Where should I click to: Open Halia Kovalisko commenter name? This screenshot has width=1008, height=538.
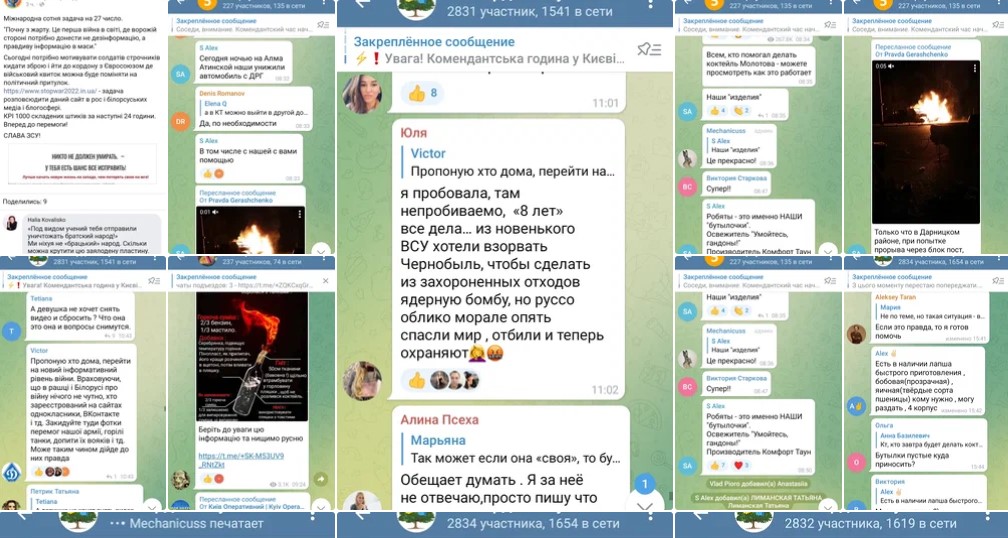pos(45,219)
